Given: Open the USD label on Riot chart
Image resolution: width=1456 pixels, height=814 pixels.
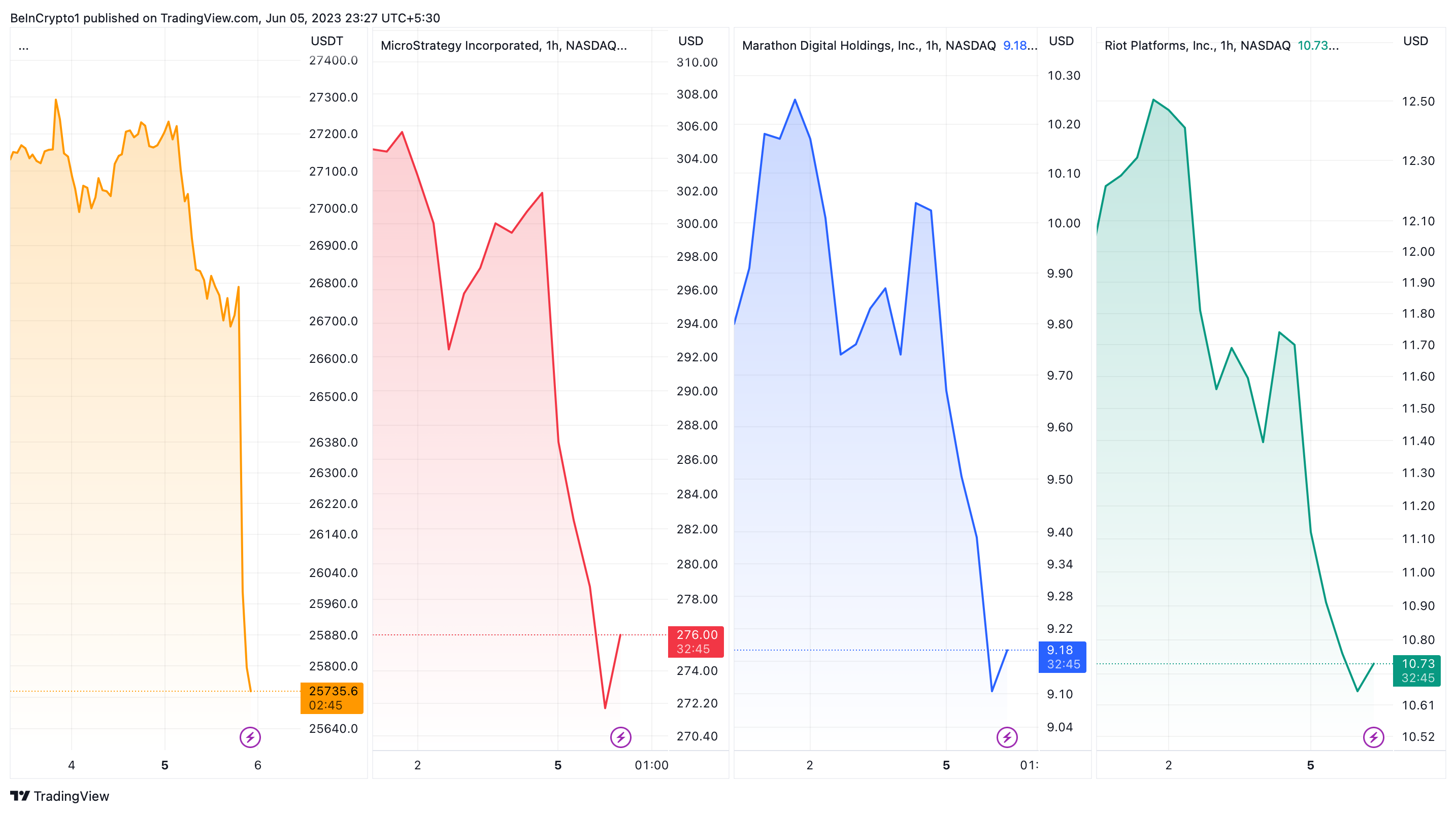Looking at the screenshot, I should 1415,41.
